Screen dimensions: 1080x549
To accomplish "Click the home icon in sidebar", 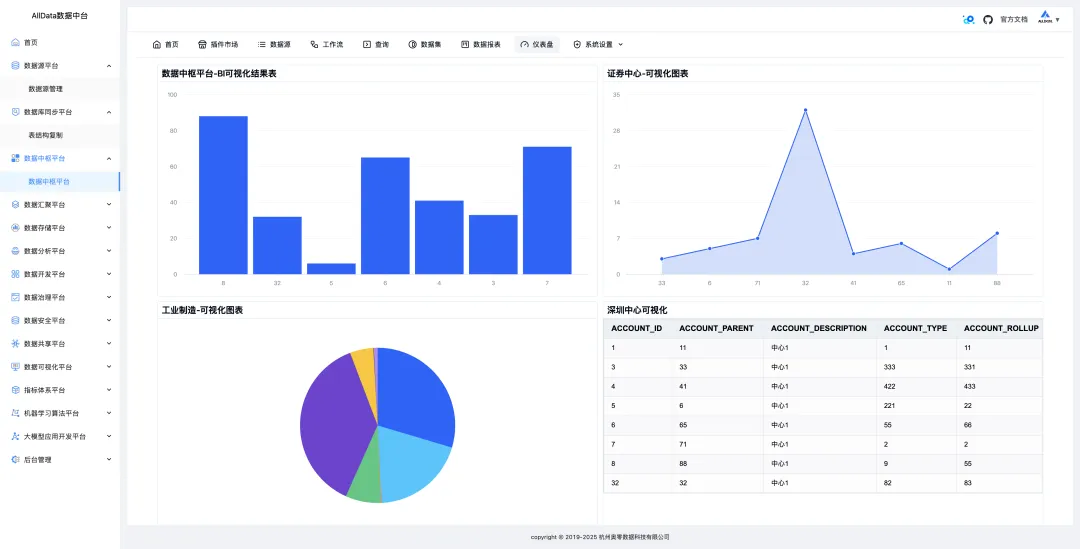I will click(x=15, y=42).
